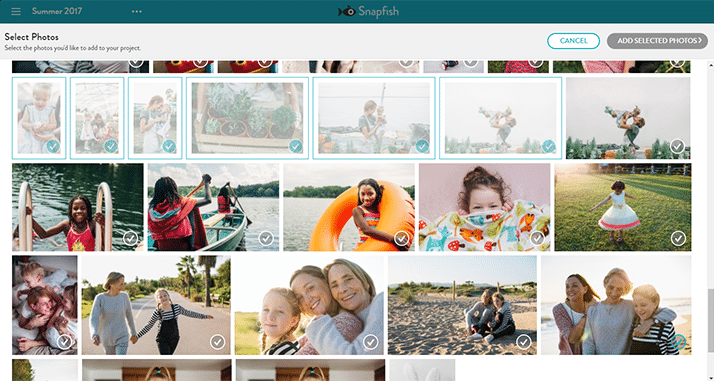Screen dimensions: 714x381
Task: Check canoe paddling photo checkmark
Action: pyautogui.click(x=266, y=238)
